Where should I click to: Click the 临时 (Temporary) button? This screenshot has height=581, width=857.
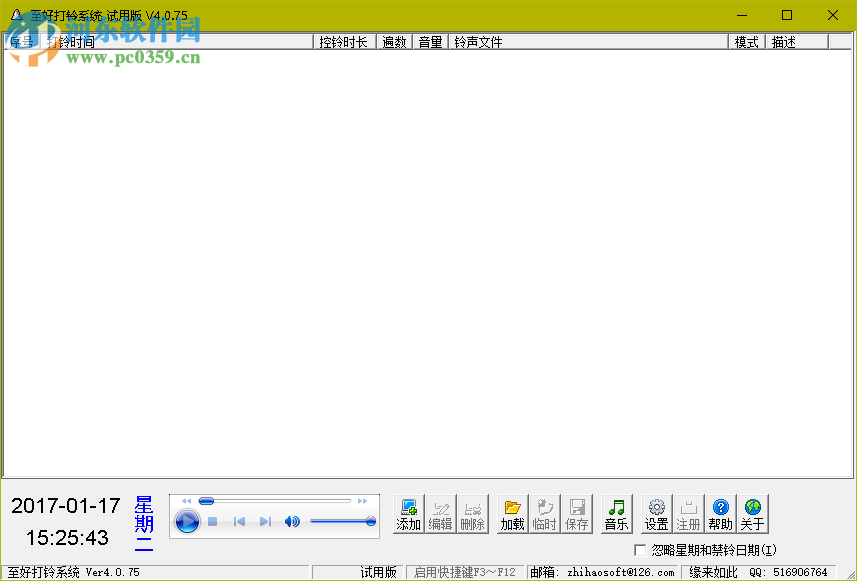(544, 514)
